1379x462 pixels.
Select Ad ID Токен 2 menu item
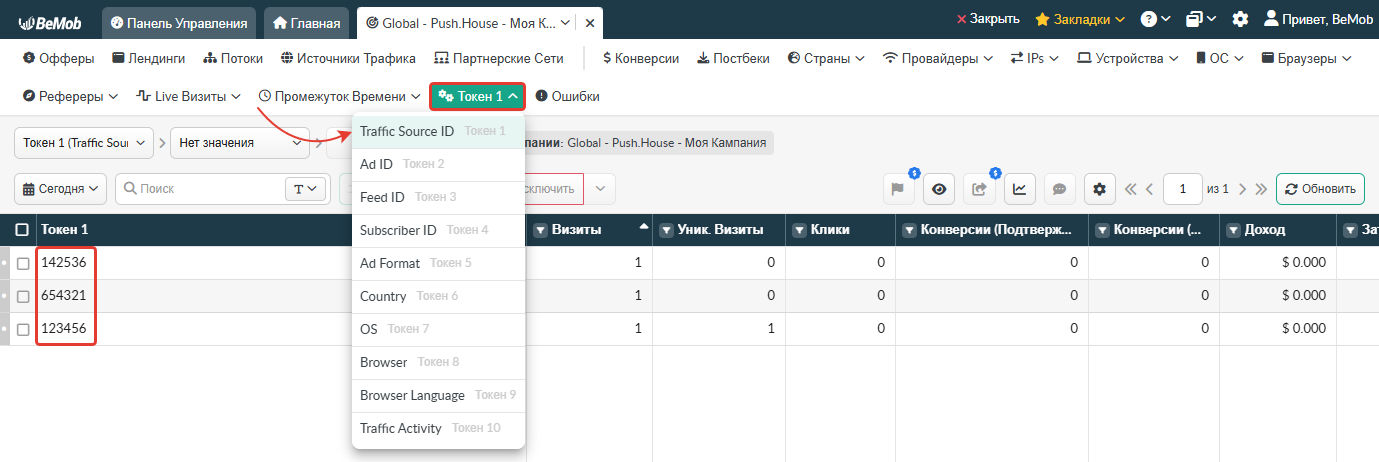438,164
